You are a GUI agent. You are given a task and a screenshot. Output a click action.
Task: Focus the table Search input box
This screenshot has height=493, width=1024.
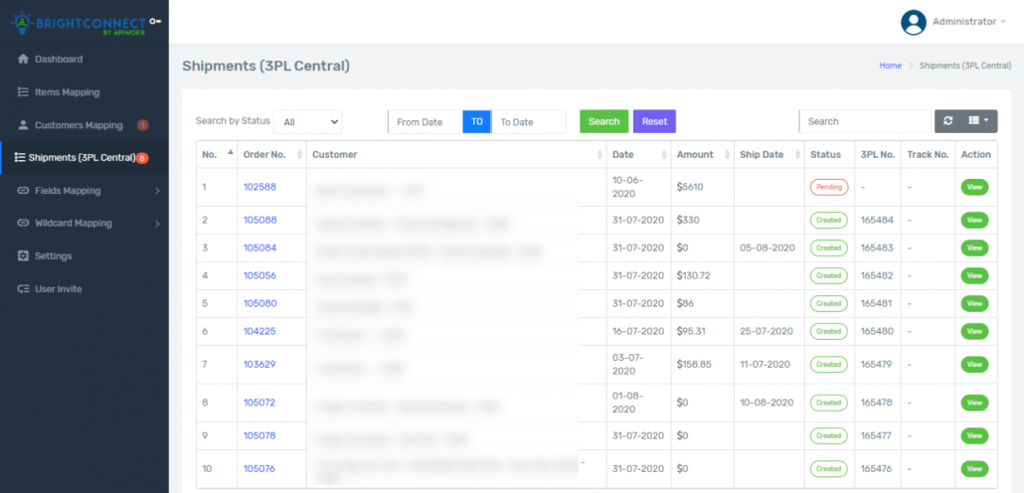click(865, 121)
